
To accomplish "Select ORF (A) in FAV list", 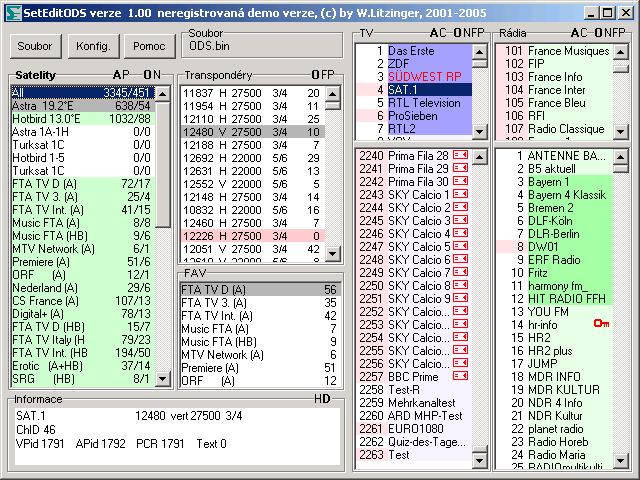I will click(260, 381).
